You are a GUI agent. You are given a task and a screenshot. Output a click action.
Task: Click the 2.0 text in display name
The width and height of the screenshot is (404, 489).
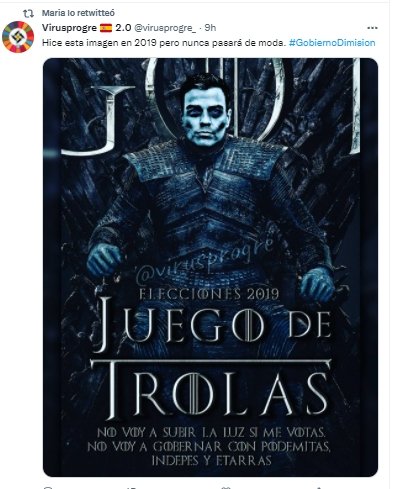(123, 28)
